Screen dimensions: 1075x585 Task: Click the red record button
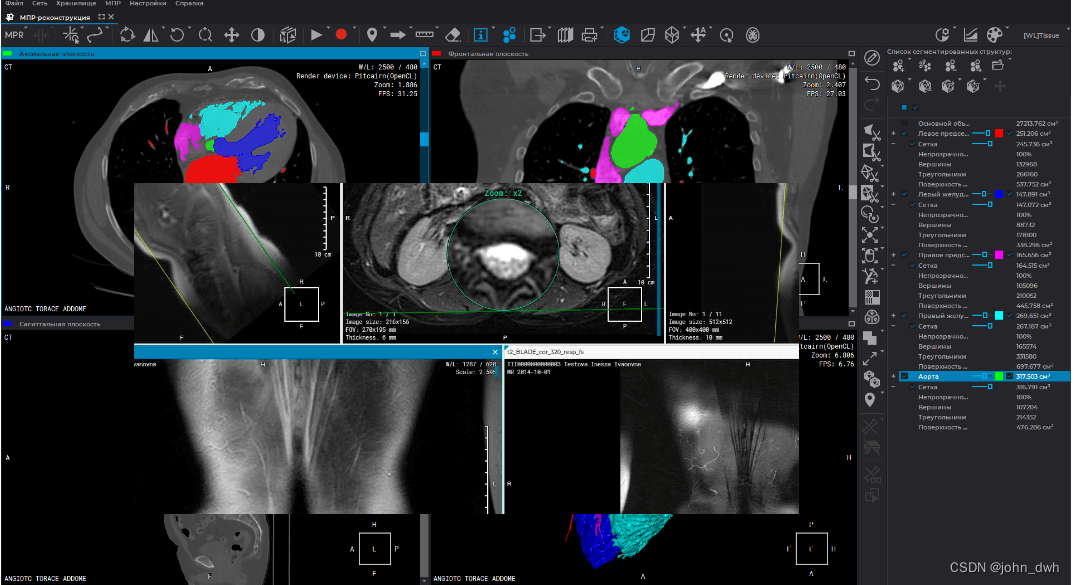point(342,34)
